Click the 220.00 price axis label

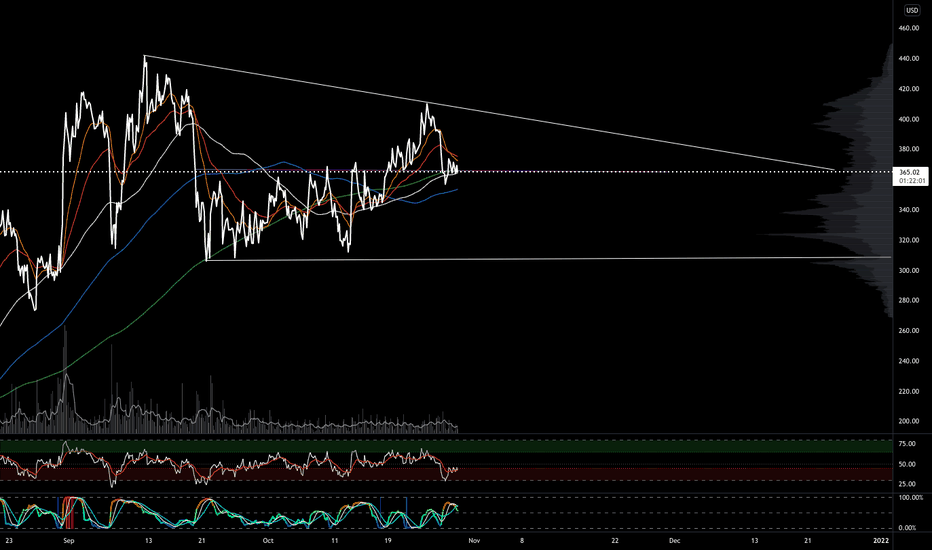[909, 391]
